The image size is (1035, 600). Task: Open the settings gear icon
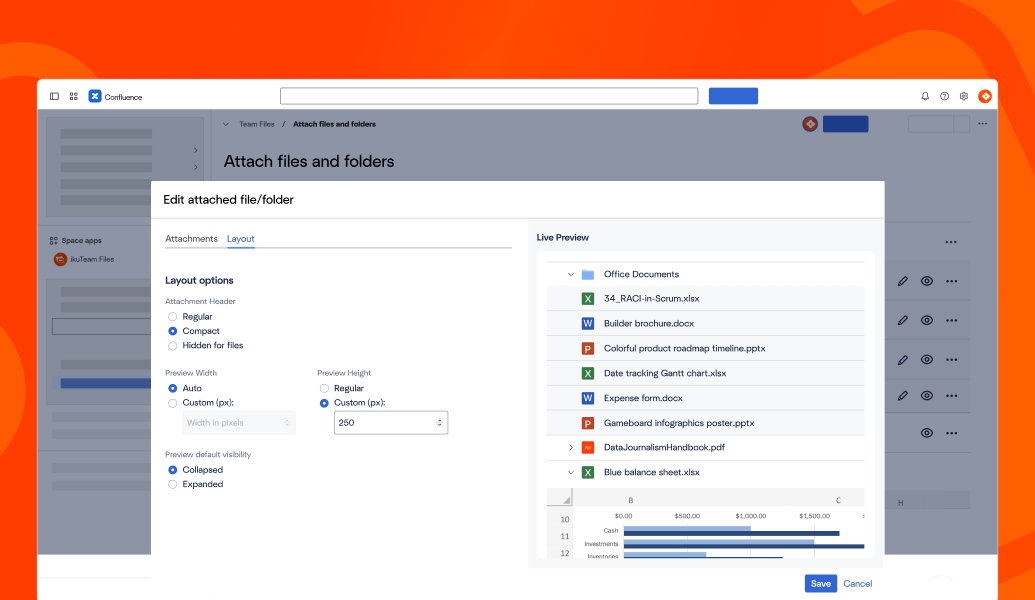tap(964, 96)
